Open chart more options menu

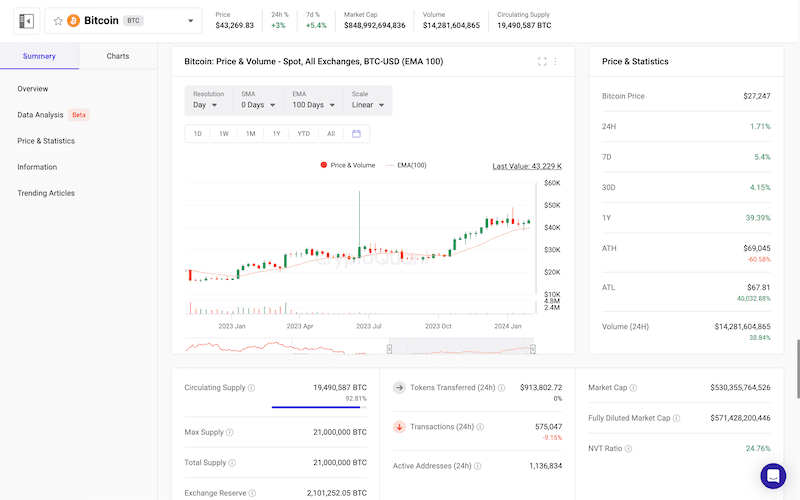[x=555, y=61]
